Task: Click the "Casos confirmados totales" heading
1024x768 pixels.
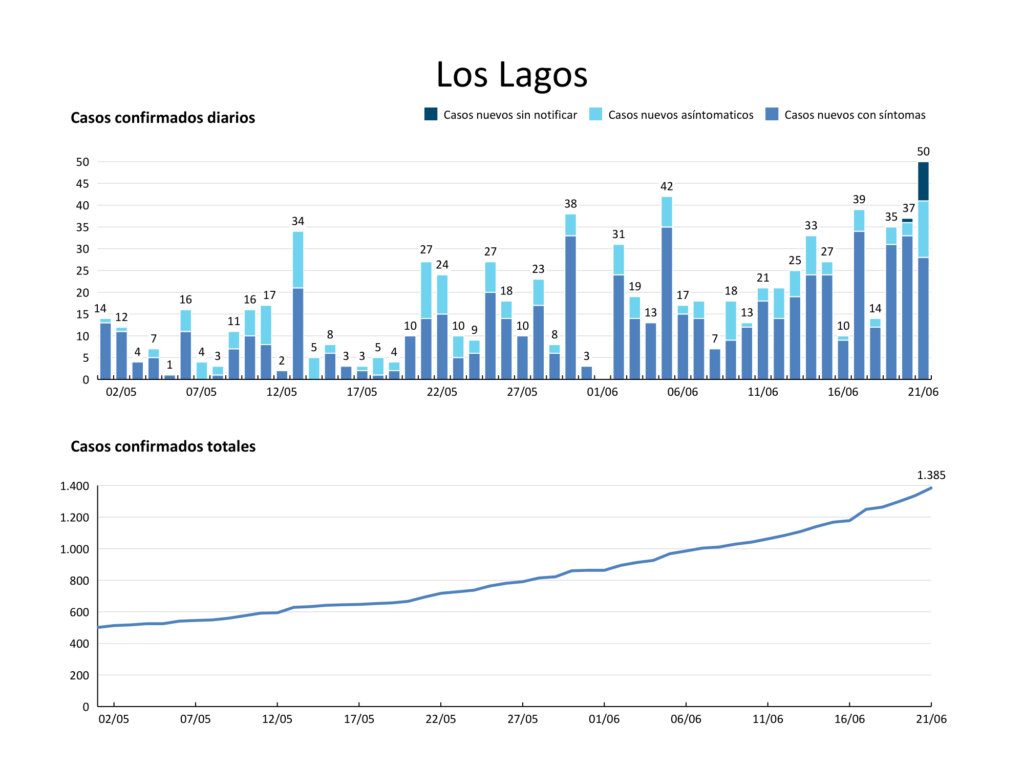Action: point(162,447)
